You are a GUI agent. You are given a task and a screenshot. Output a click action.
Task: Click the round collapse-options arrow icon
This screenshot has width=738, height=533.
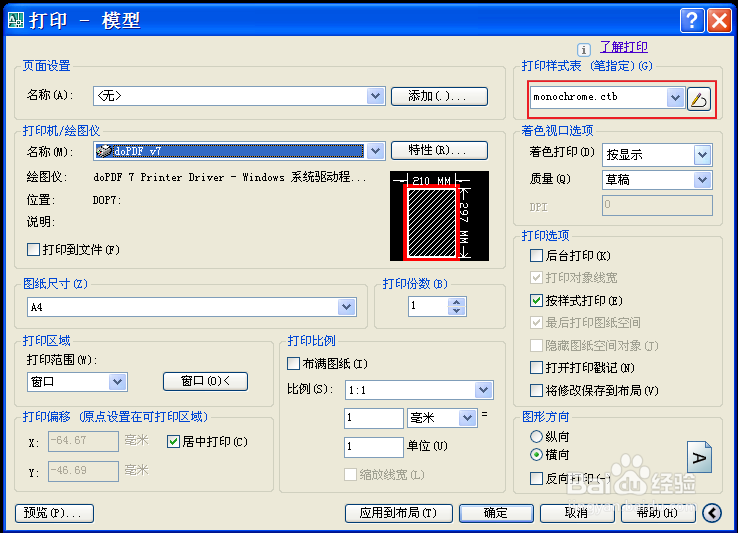click(x=712, y=513)
